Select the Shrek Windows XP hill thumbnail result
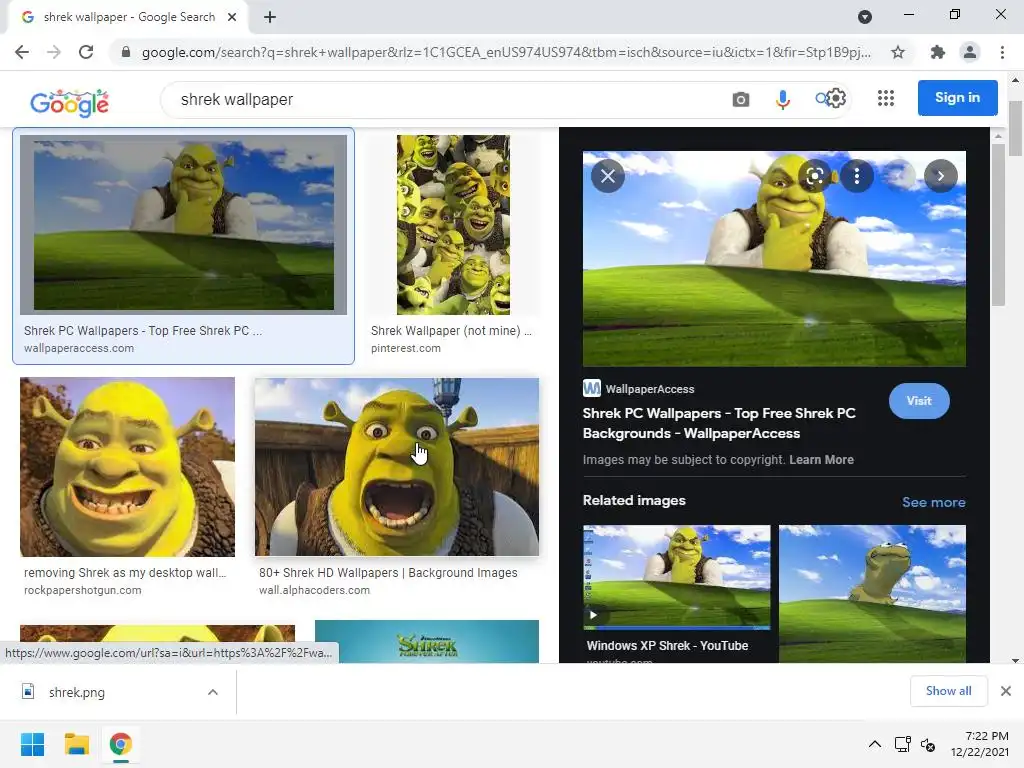Image resolution: width=1024 pixels, height=768 pixels. tap(184, 225)
